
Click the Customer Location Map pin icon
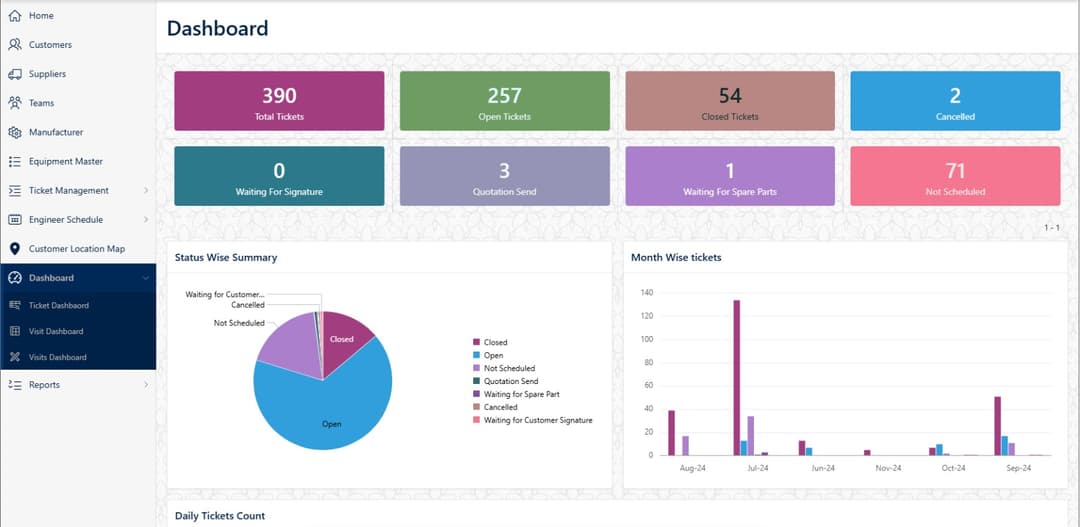pyautogui.click(x=15, y=249)
